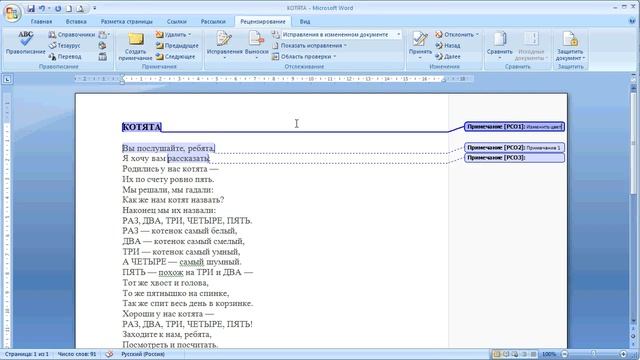Delete comment with Удалить
This screenshot has width=640, height=360.
click(x=171, y=35)
